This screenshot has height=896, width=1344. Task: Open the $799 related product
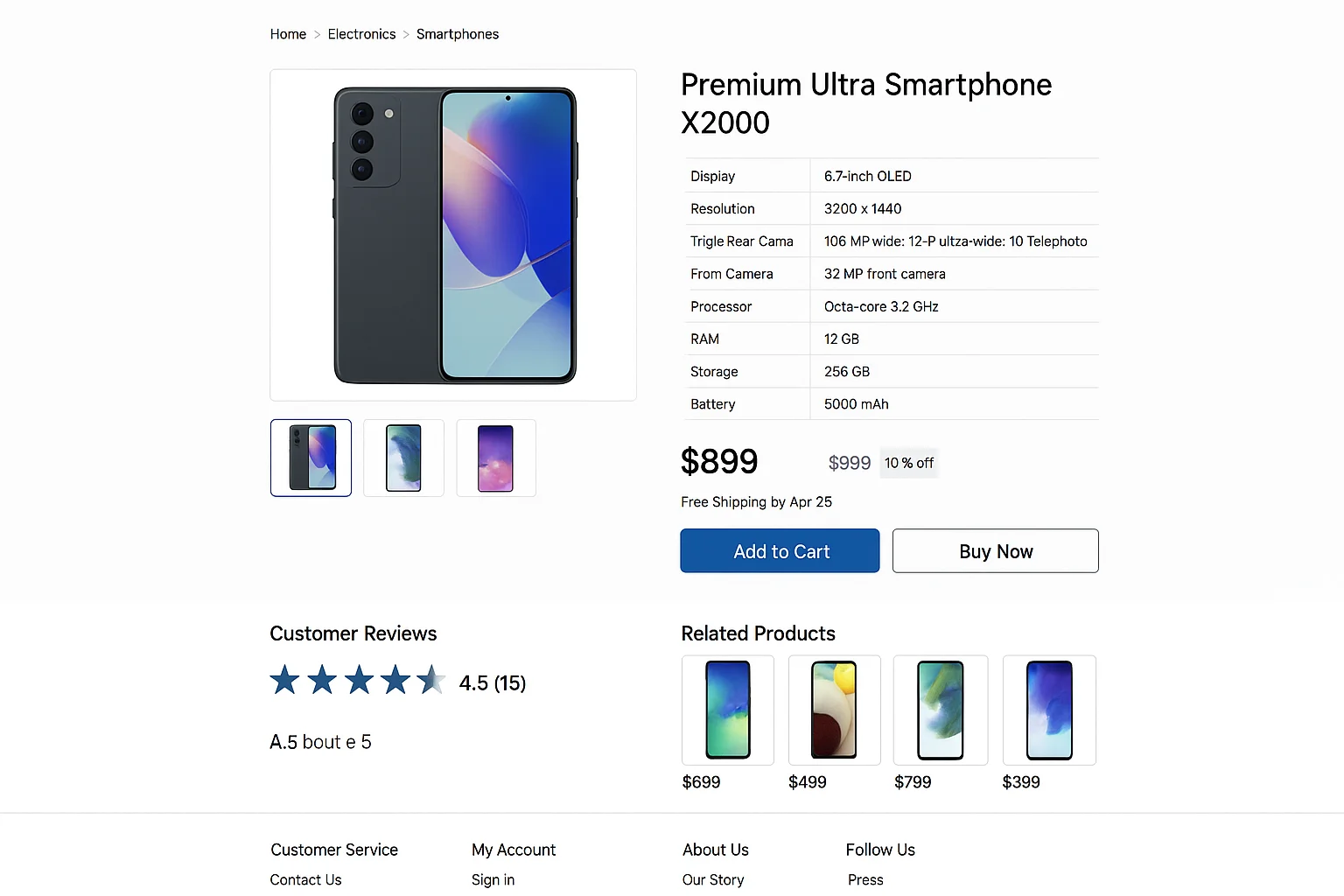click(941, 710)
